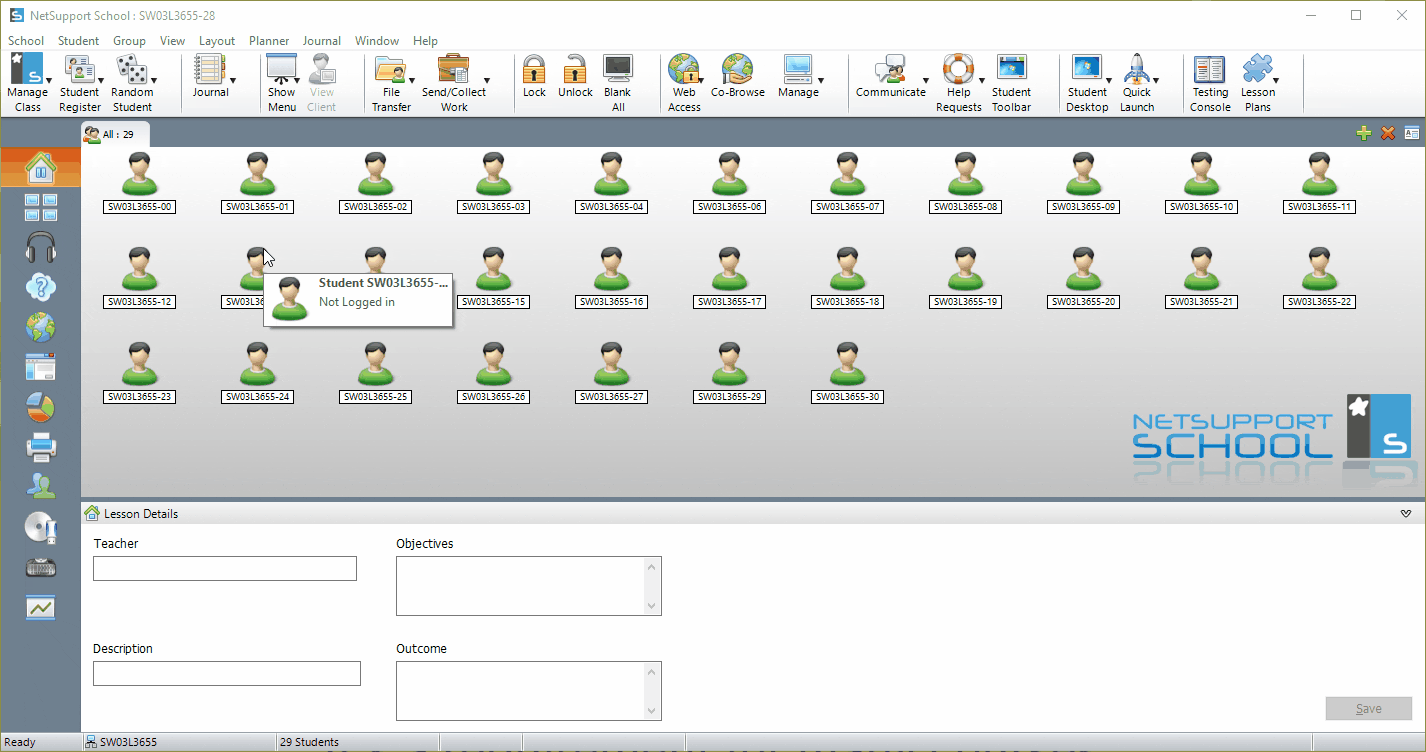Open Testing Console
This screenshot has height=752, width=1426.
pyautogui.click(x=1210, y=69)
